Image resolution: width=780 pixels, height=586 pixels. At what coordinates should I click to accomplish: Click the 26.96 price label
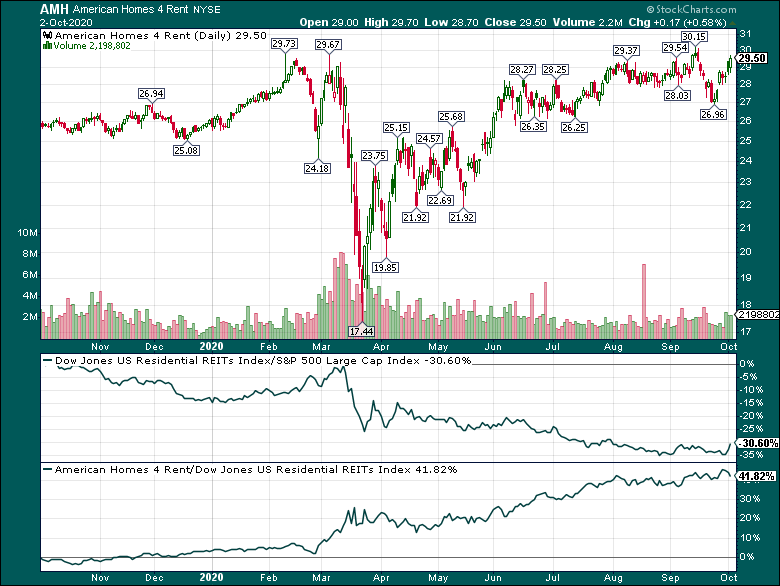pos(713,115)
